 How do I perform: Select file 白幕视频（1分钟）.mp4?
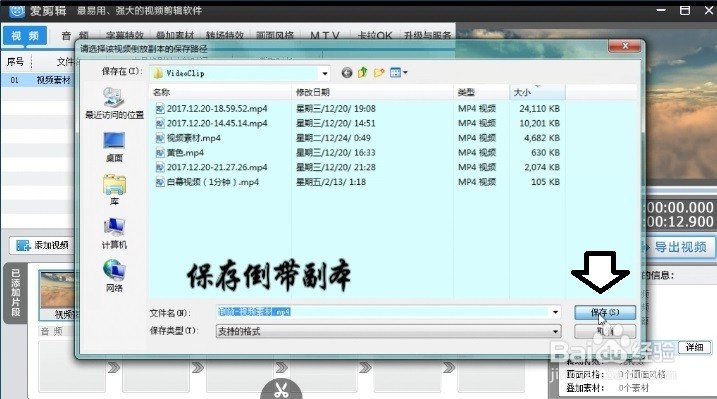coord(213,181)
